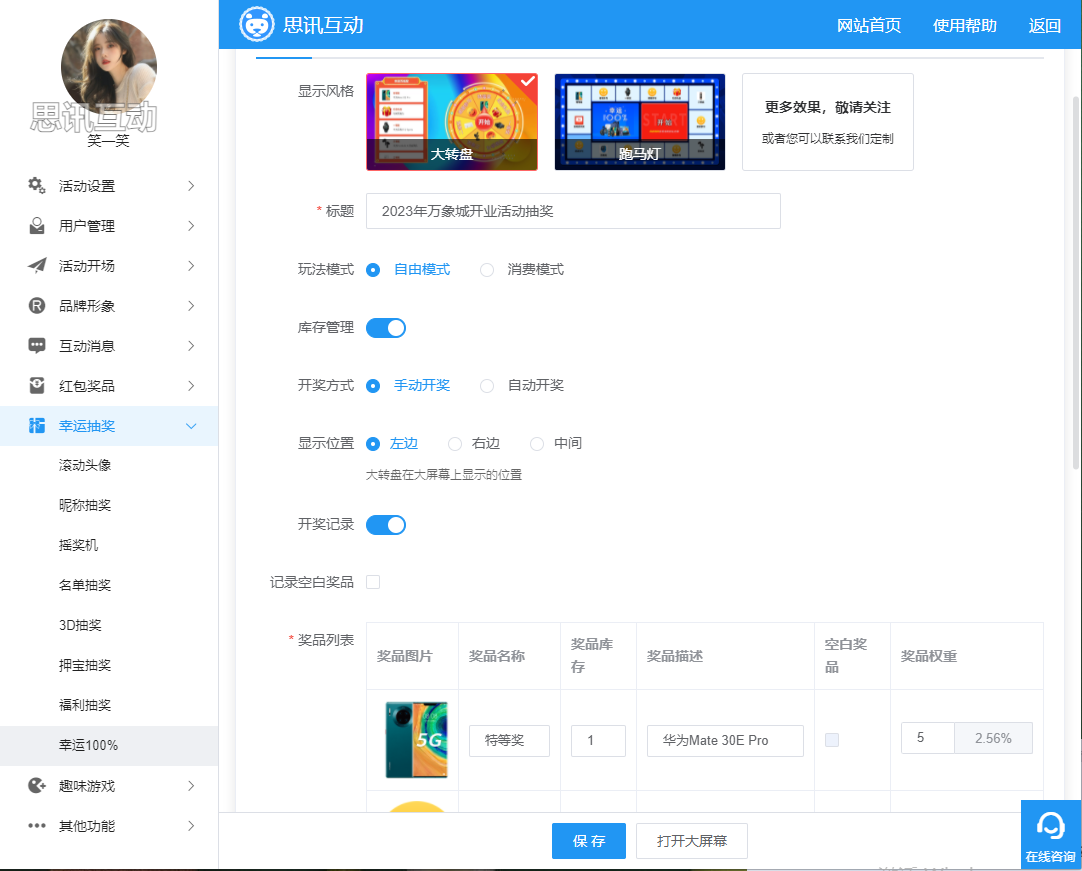This screenshot has height=871, width=1082.
Task: Expand the 其他功能 menu arrow
Action: click(x=191, y=826)
